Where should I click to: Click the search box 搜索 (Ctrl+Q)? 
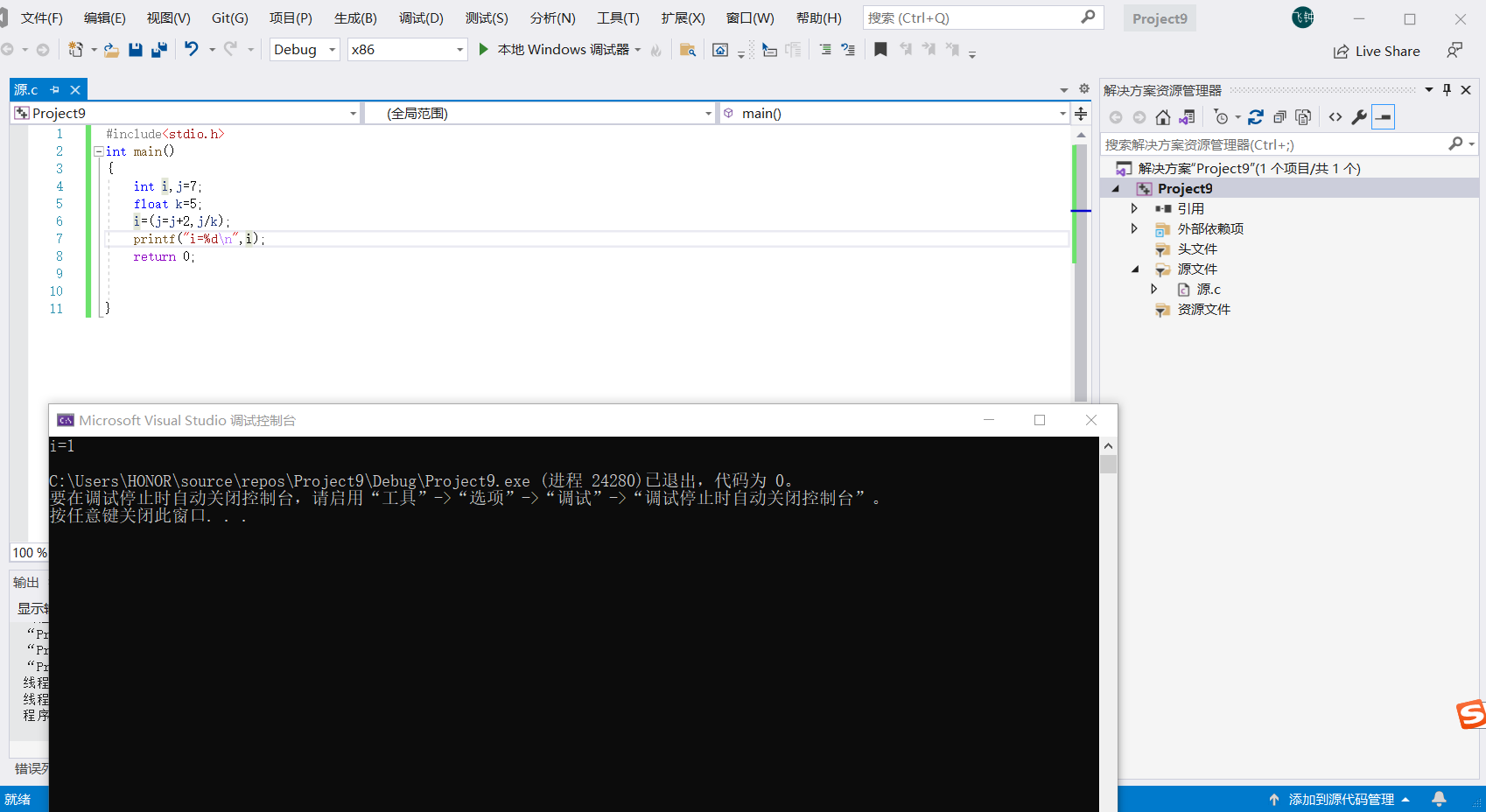(984, 17)
